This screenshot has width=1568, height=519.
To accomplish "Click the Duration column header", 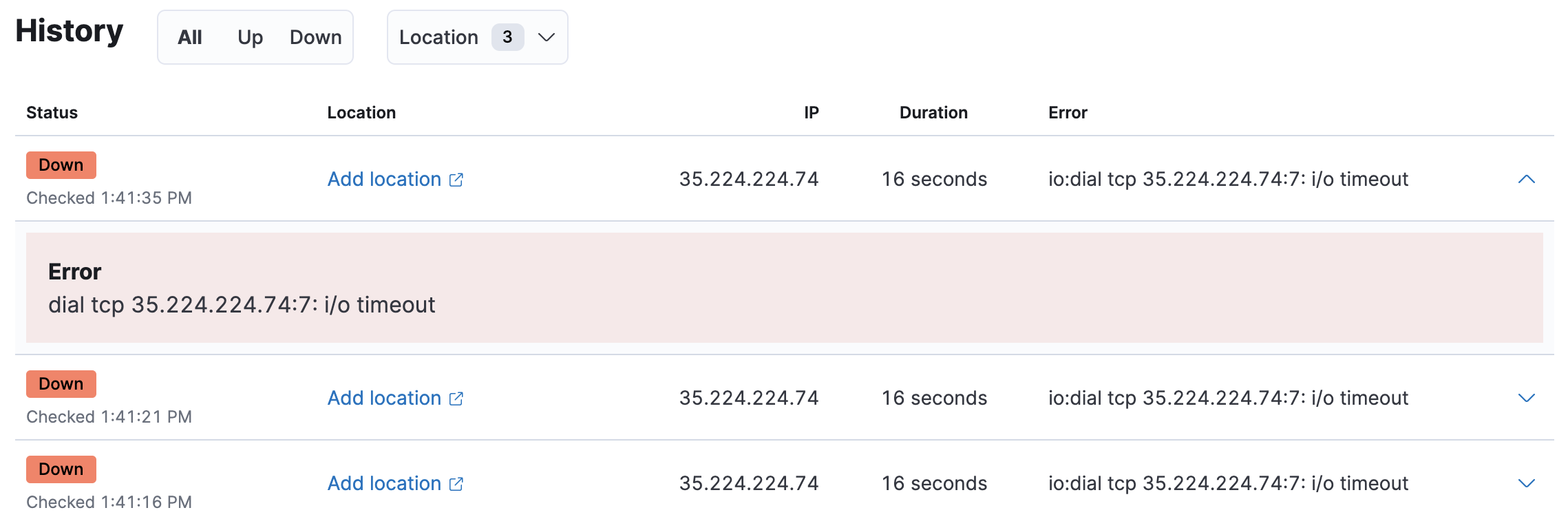I will click(933, 112).
